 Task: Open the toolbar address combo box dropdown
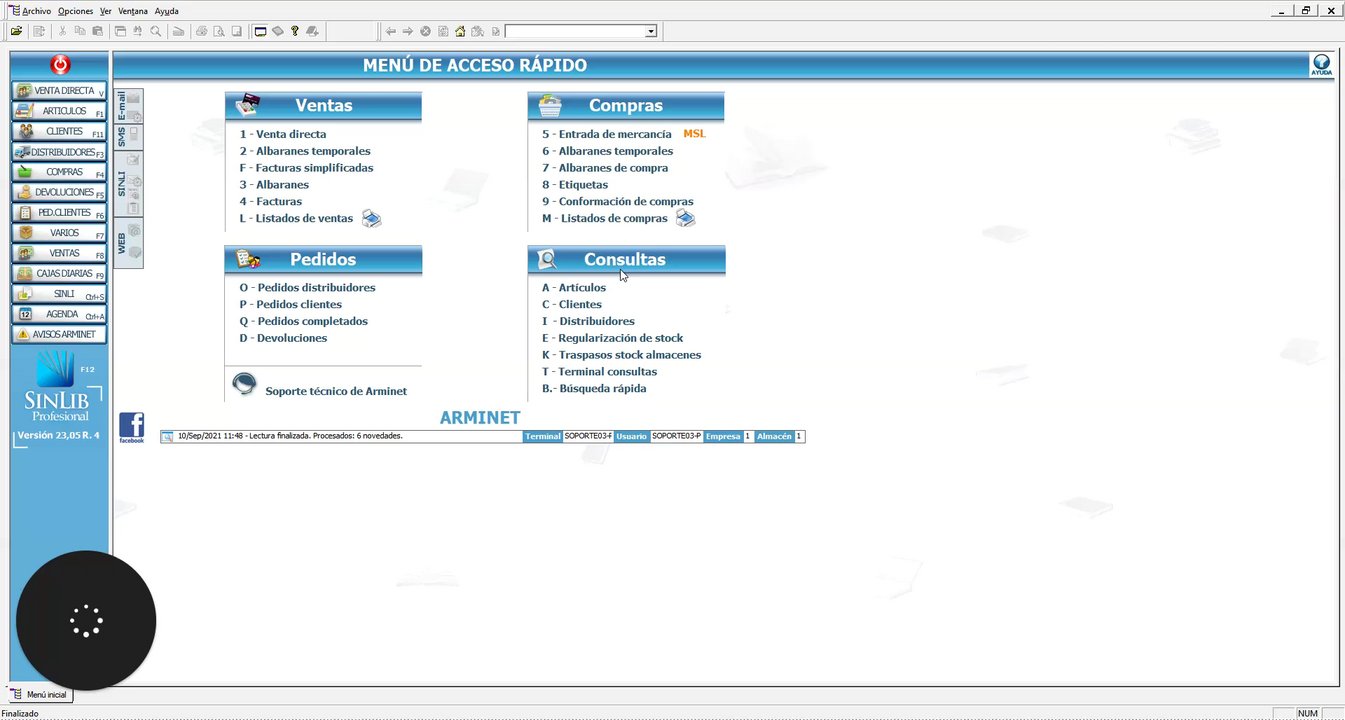(x=651, y=31)
